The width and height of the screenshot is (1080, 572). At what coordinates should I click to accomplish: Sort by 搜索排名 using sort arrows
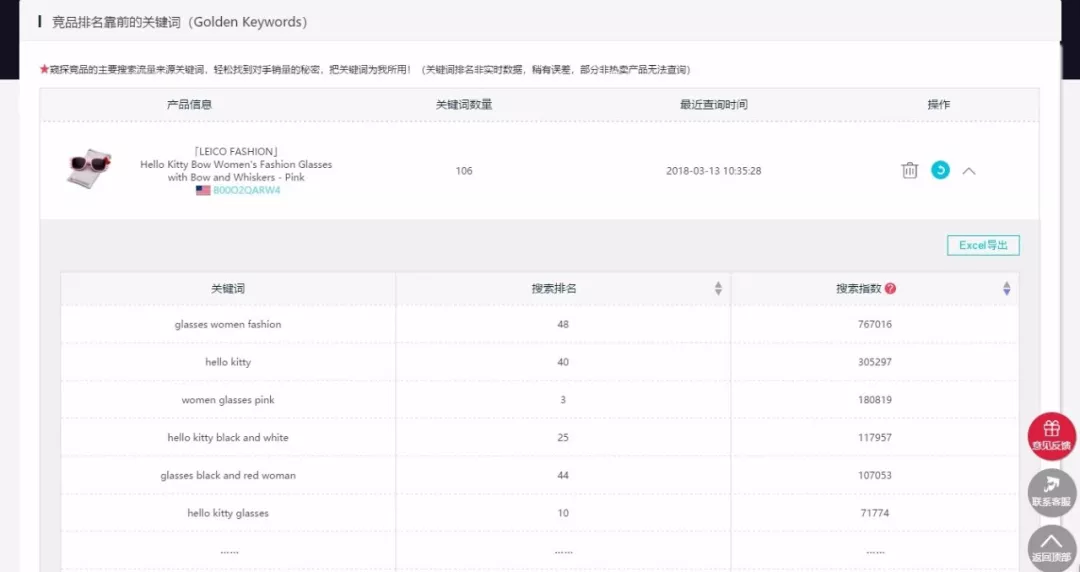click(x=718, y=289)
